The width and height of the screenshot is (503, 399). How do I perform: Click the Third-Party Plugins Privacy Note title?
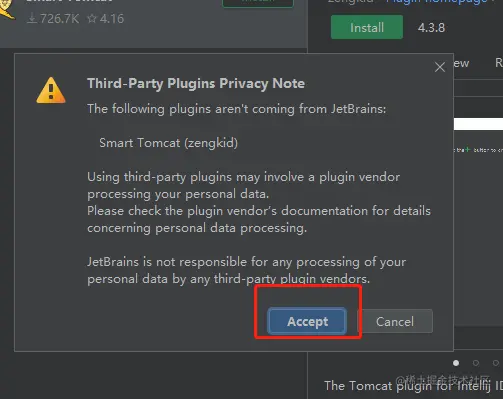196,83
